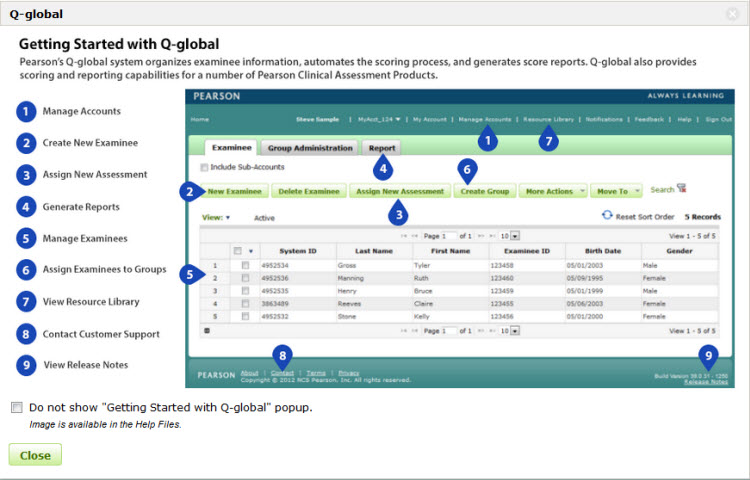Image resolution: width=750 pixels, height=480 pixels.
Task: Open the View dropdown arrow
Action: tap(228, 218)
